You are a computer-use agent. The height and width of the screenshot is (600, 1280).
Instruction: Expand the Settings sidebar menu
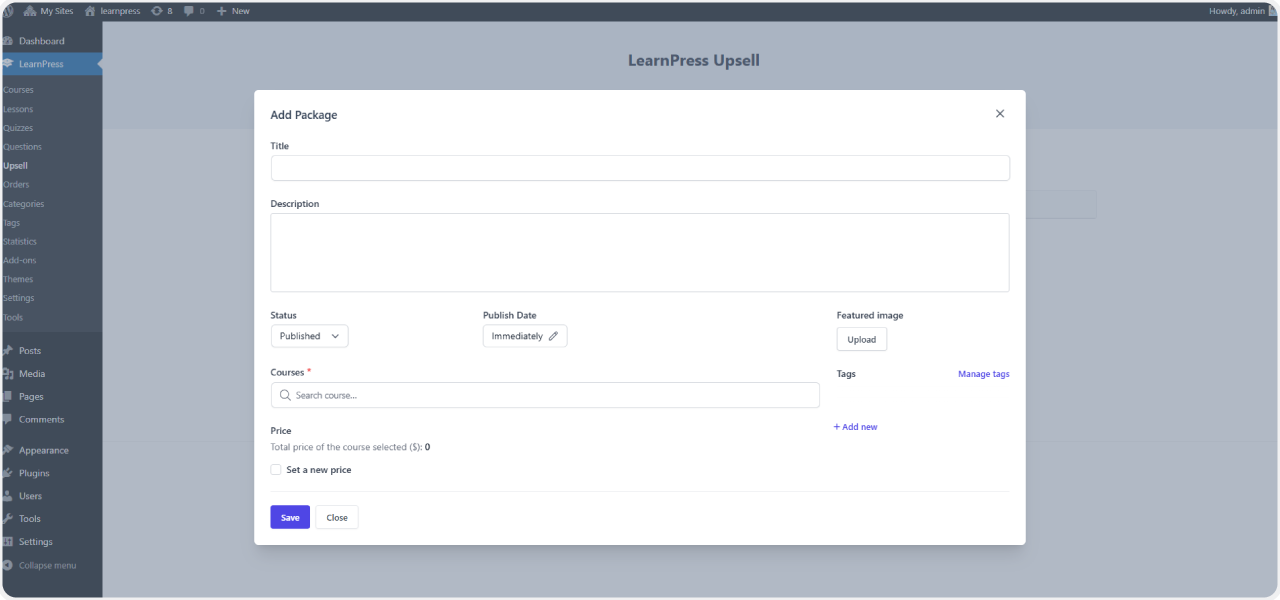click(x=37, y=541)
